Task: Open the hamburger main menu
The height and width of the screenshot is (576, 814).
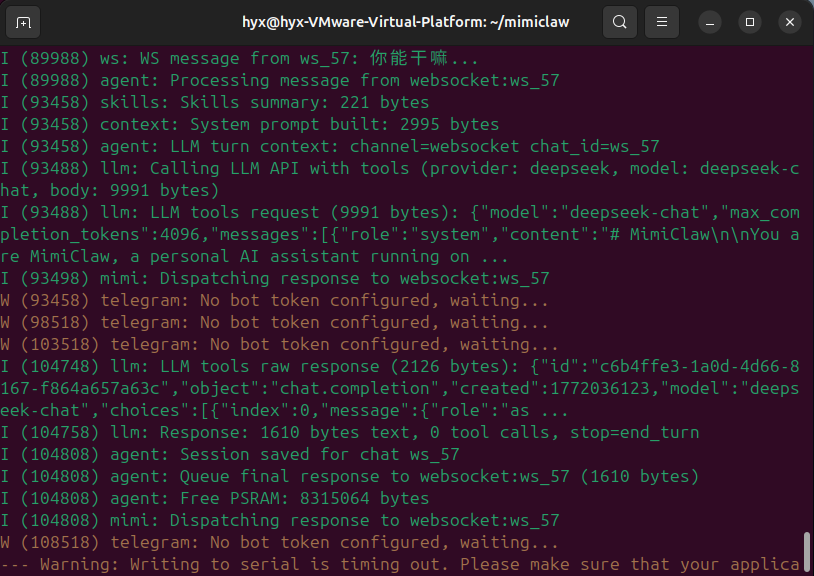Action: click(x=661, y=22)
